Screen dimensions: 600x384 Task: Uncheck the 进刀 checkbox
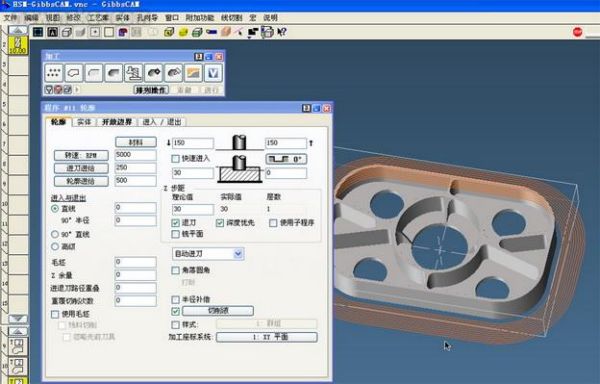pyautogui.click(x=175, y=223)
